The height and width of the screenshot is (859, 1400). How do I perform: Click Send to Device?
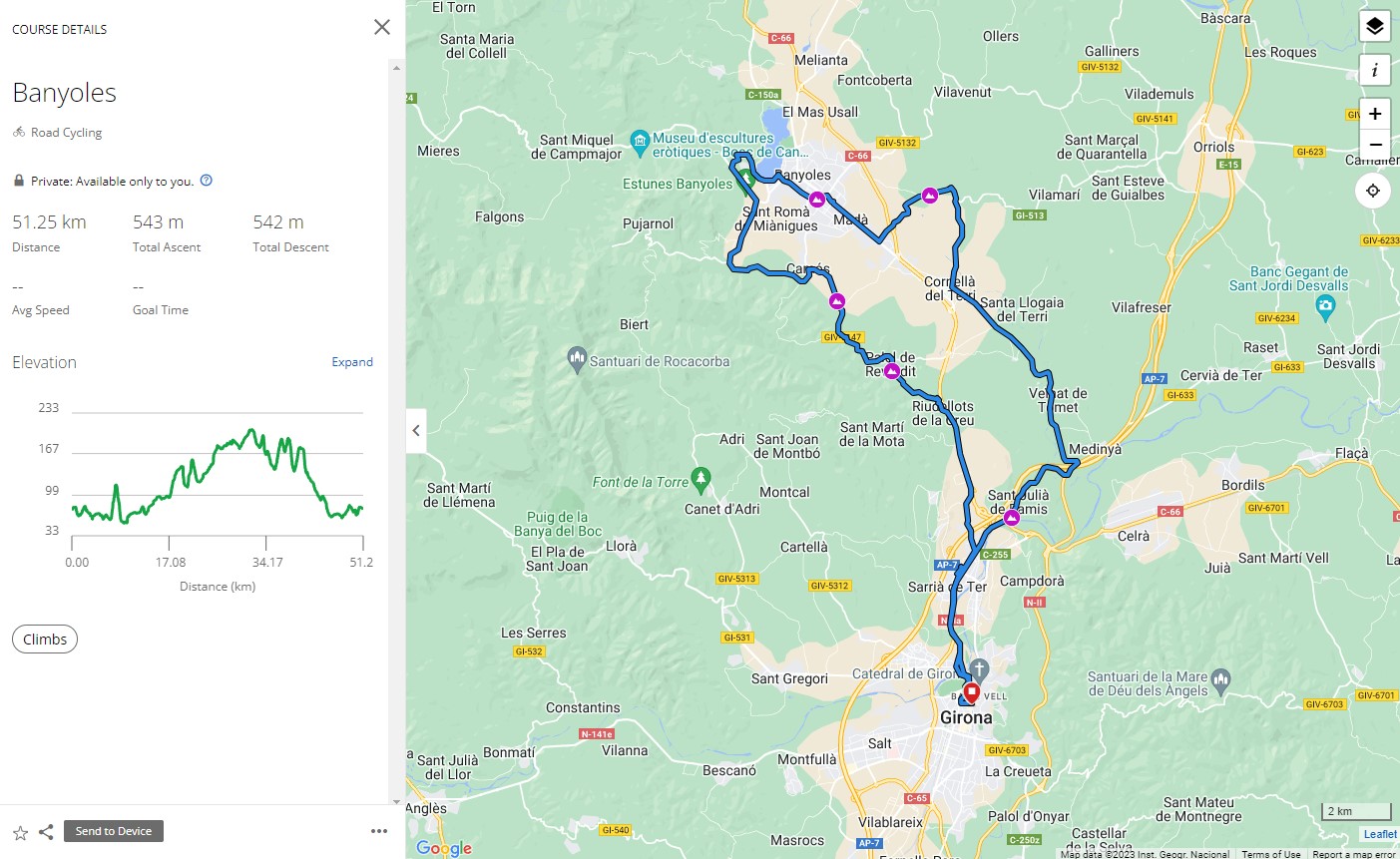coord(113,830)
